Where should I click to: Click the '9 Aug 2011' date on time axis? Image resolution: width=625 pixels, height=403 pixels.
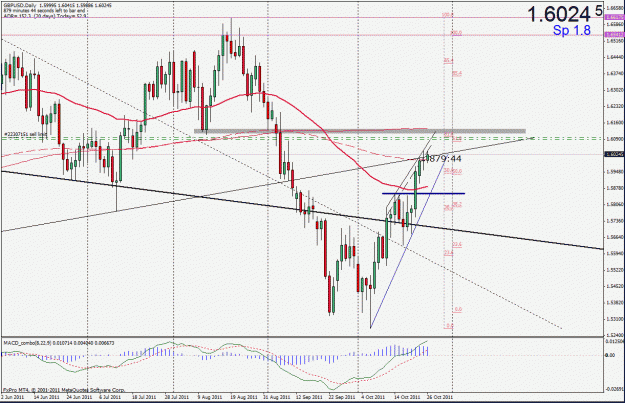pos(210,397)
